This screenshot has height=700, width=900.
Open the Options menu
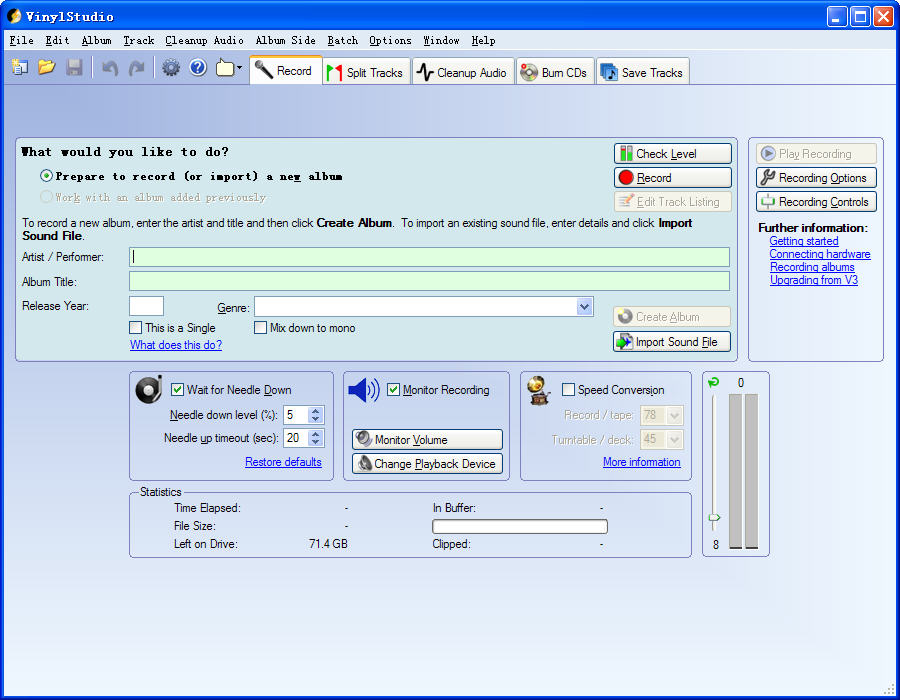pyautogui.click(x=390, y=40)
